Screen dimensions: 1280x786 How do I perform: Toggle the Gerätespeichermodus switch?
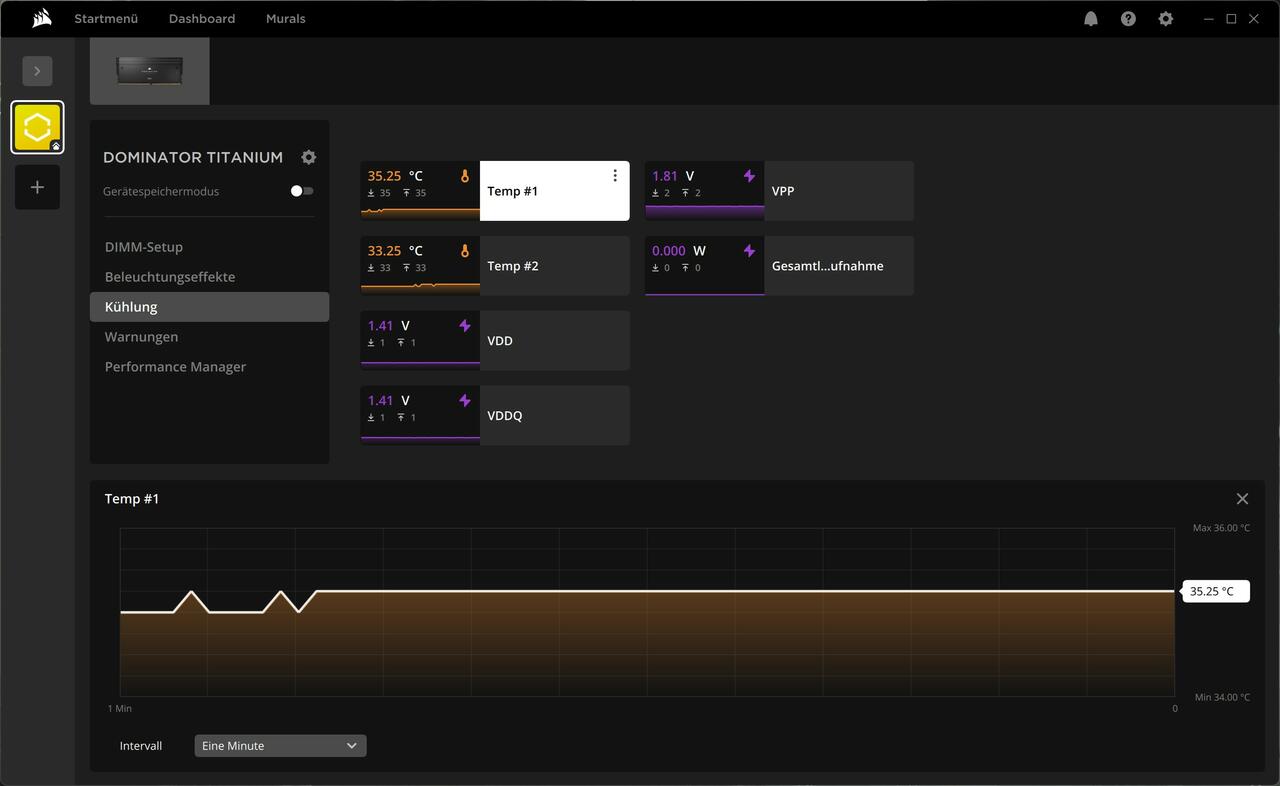click(301, 191)
